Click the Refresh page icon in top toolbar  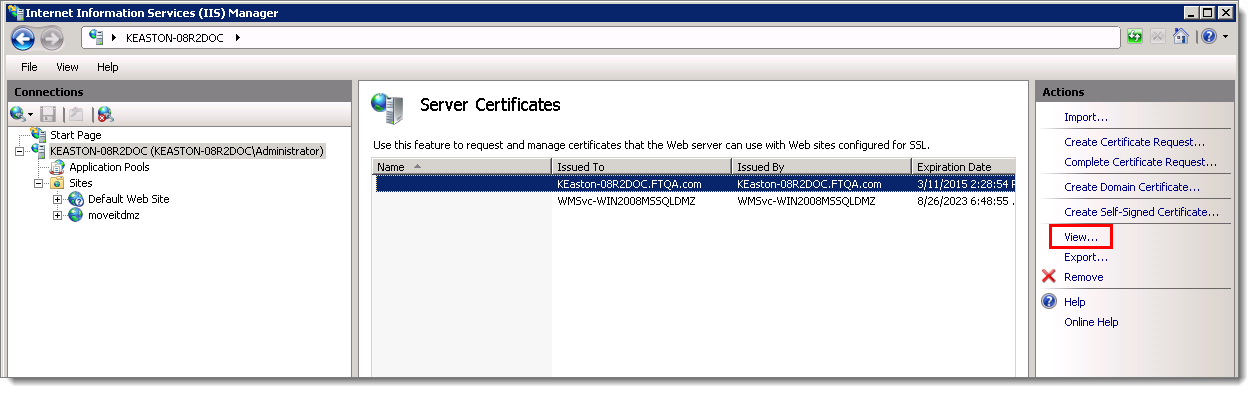(x=1135, y=37)
